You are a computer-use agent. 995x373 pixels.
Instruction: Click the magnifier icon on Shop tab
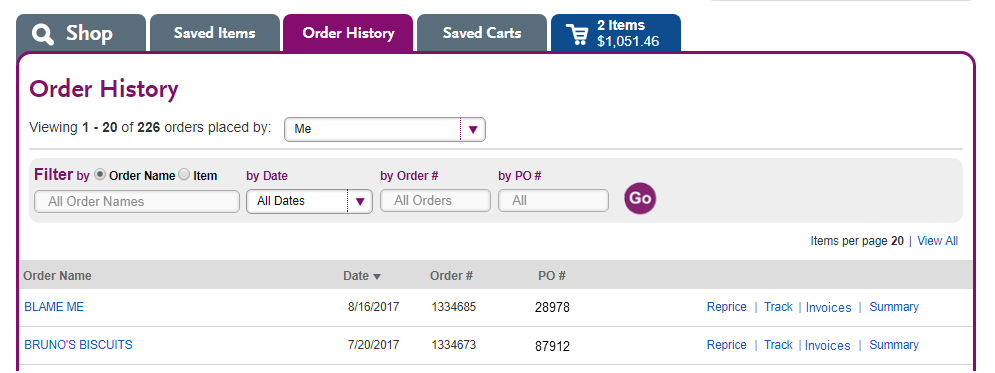pyautogui.click(x=43, y=34)
